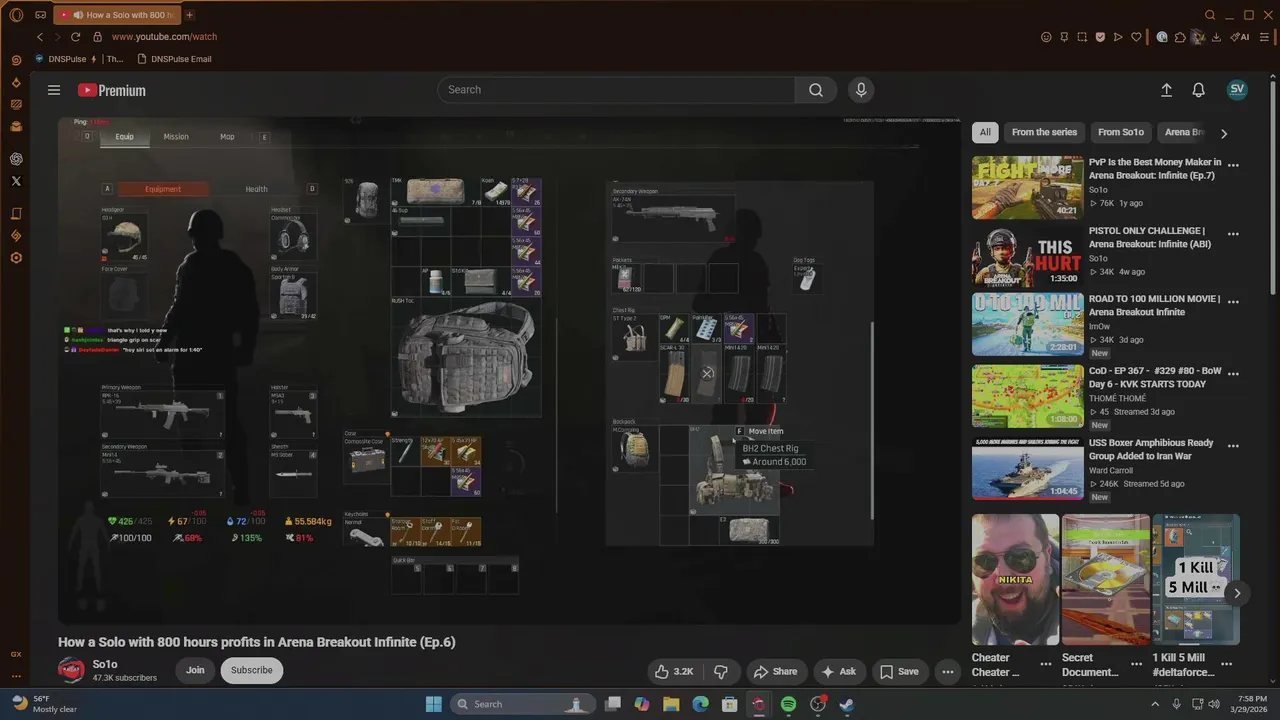Open more actions for 'CoD - EP 367' video
The image size is (1280, 720).
(x=1233, y=374)
